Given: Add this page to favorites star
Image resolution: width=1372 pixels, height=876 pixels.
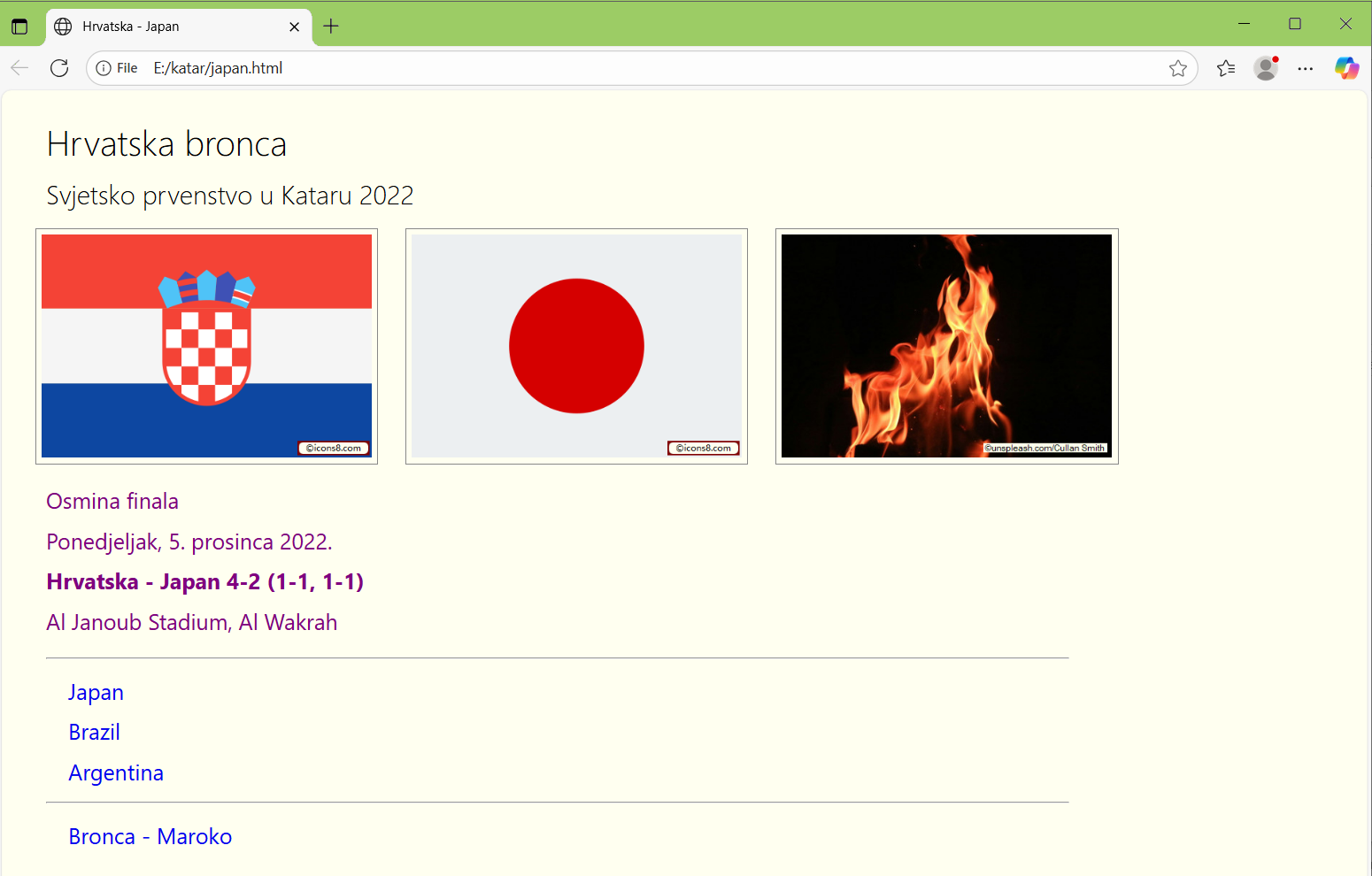Looking at the screenshot, I should pos(1177,68).
